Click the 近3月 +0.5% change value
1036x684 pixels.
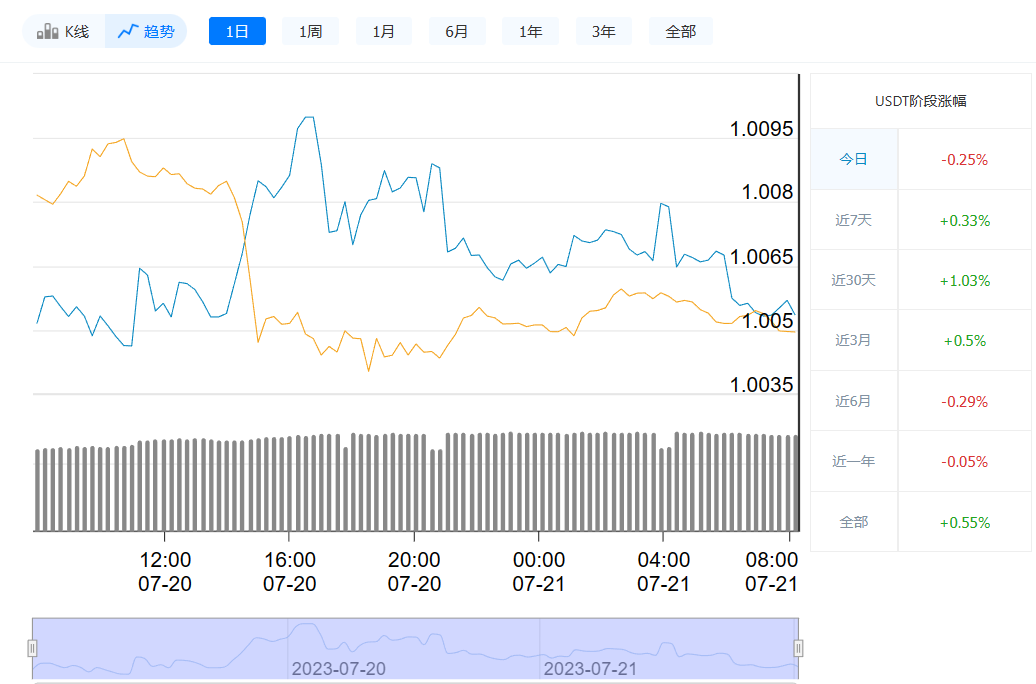963,340
